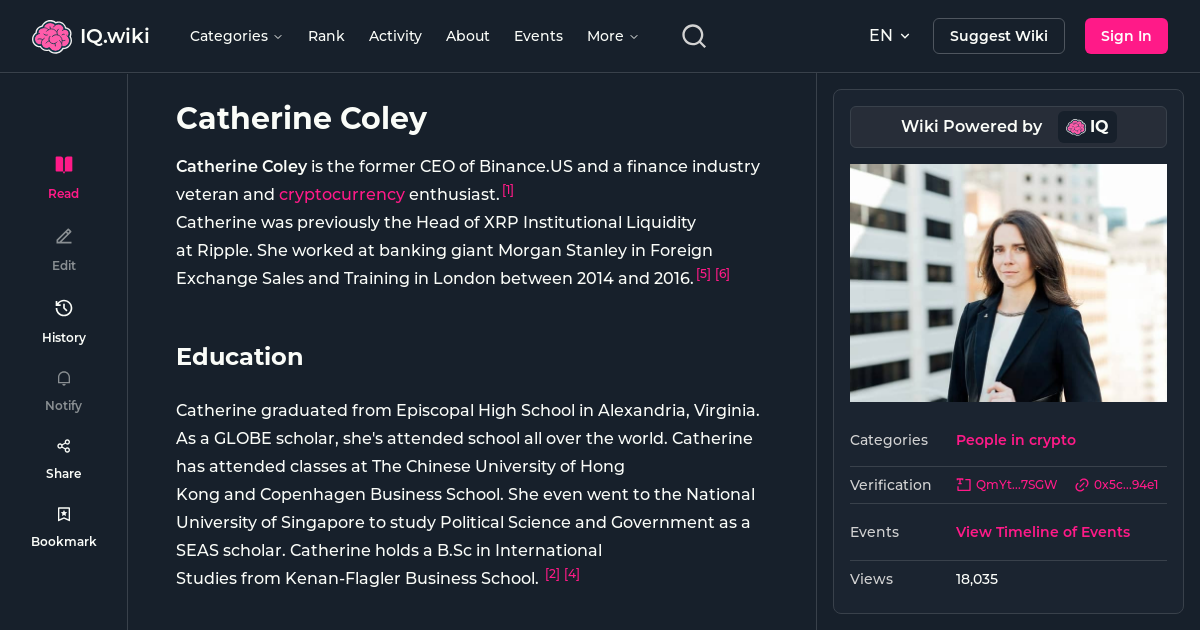1200x630 pixels.
Task: Click Catherine Coley's profile photo
Action: pos(1008,283)
